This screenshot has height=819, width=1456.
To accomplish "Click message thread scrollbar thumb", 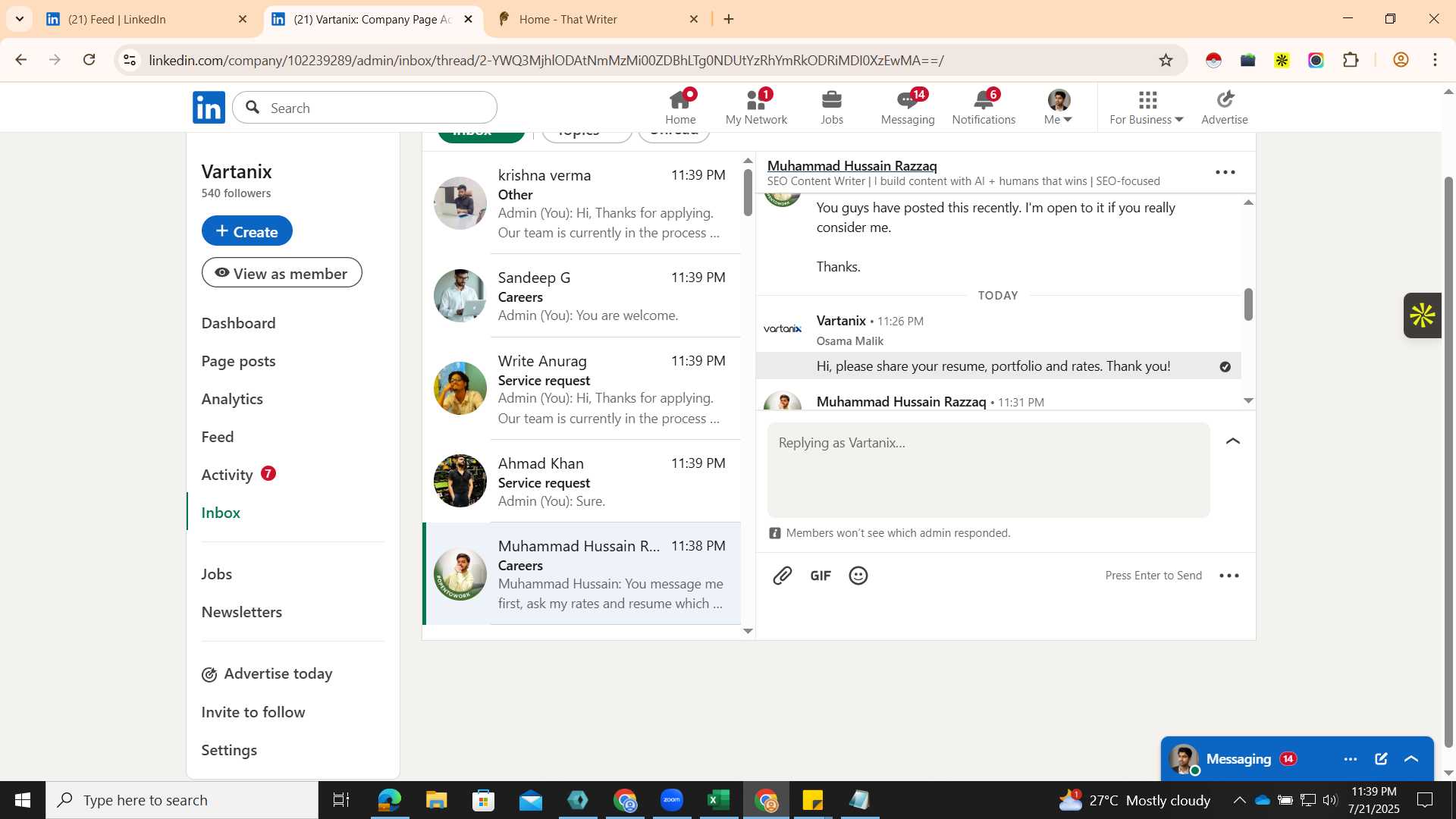I will (1248, 304).
